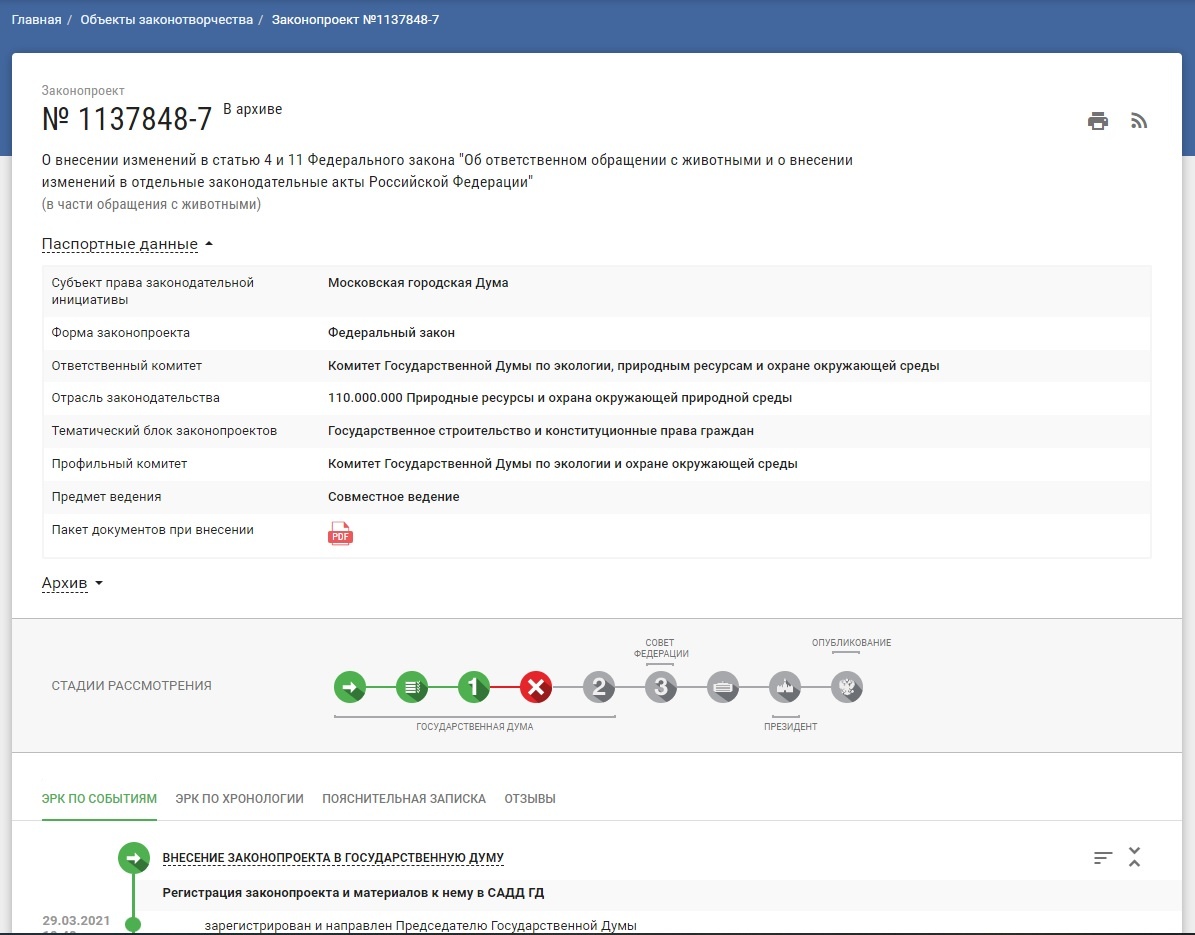This screenshot has height=935, width=1195.
Task: Click the bill title about animal treatment law
Action: 447,171
